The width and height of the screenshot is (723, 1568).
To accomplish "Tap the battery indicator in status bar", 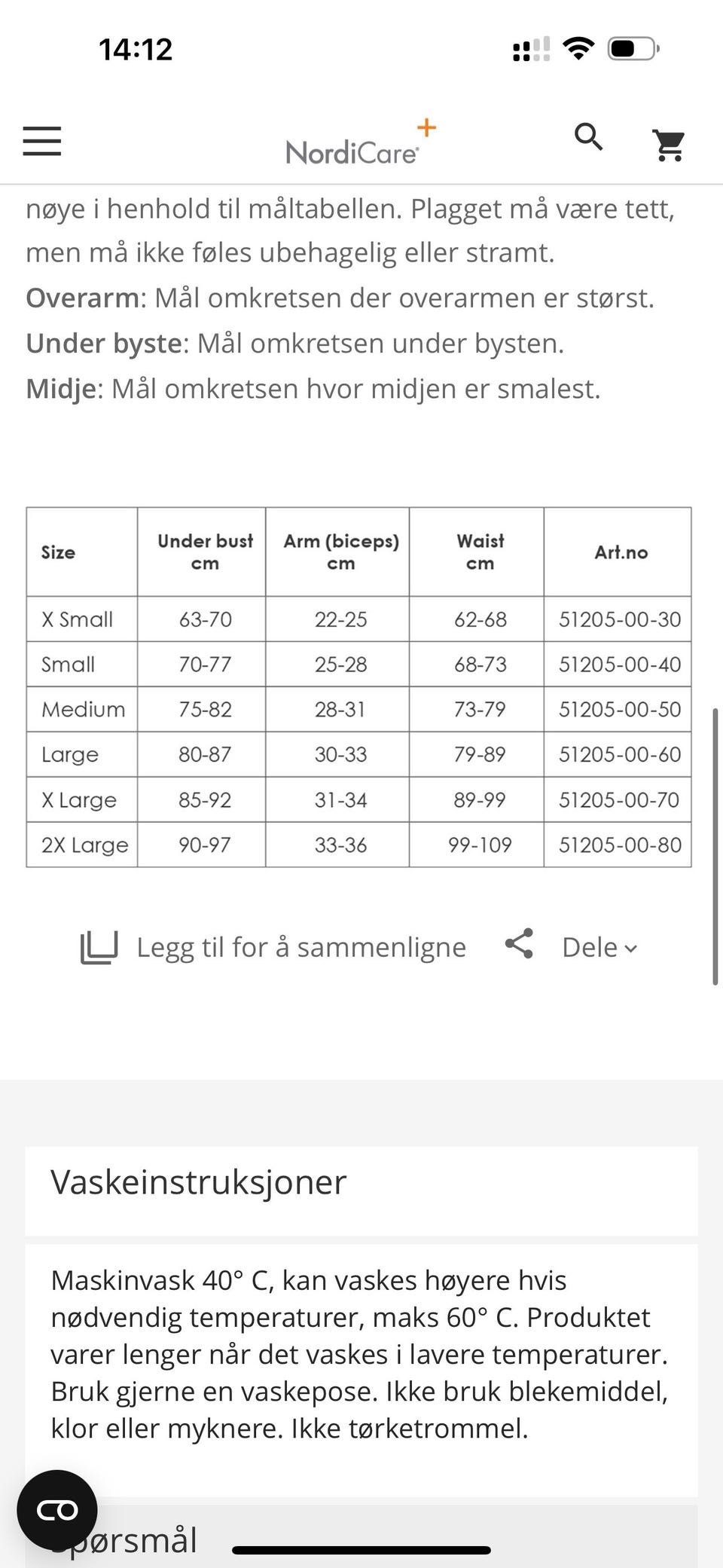I will pos(634,50).
